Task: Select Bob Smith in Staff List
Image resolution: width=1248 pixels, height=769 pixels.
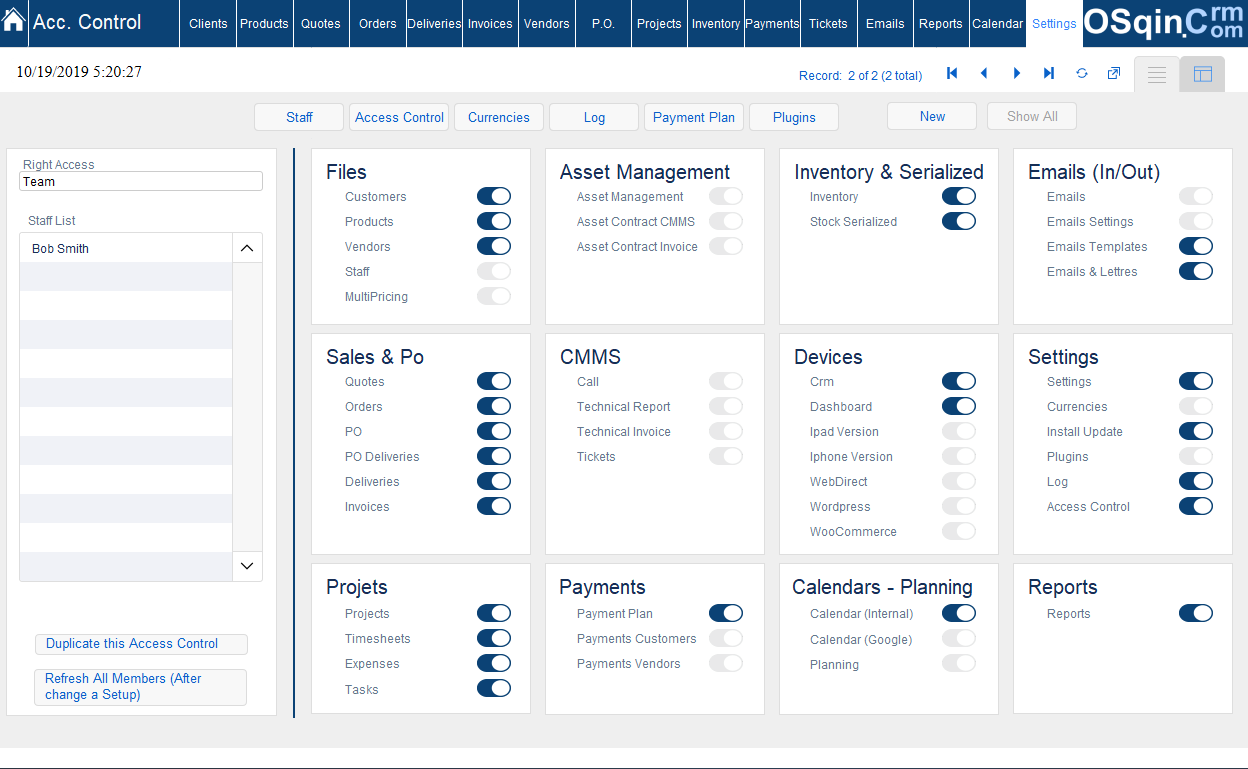Action: [x=126, y=249]
